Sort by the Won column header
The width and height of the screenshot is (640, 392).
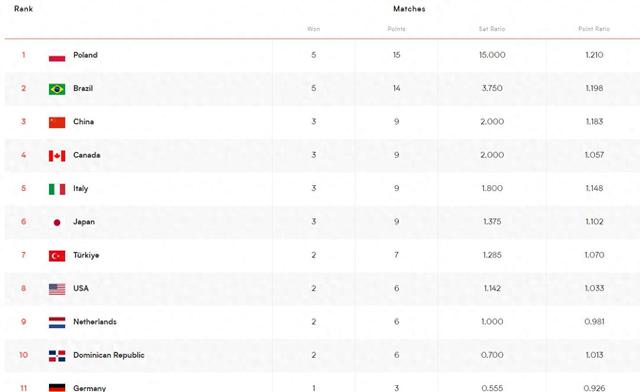click(x=313, y=29)
